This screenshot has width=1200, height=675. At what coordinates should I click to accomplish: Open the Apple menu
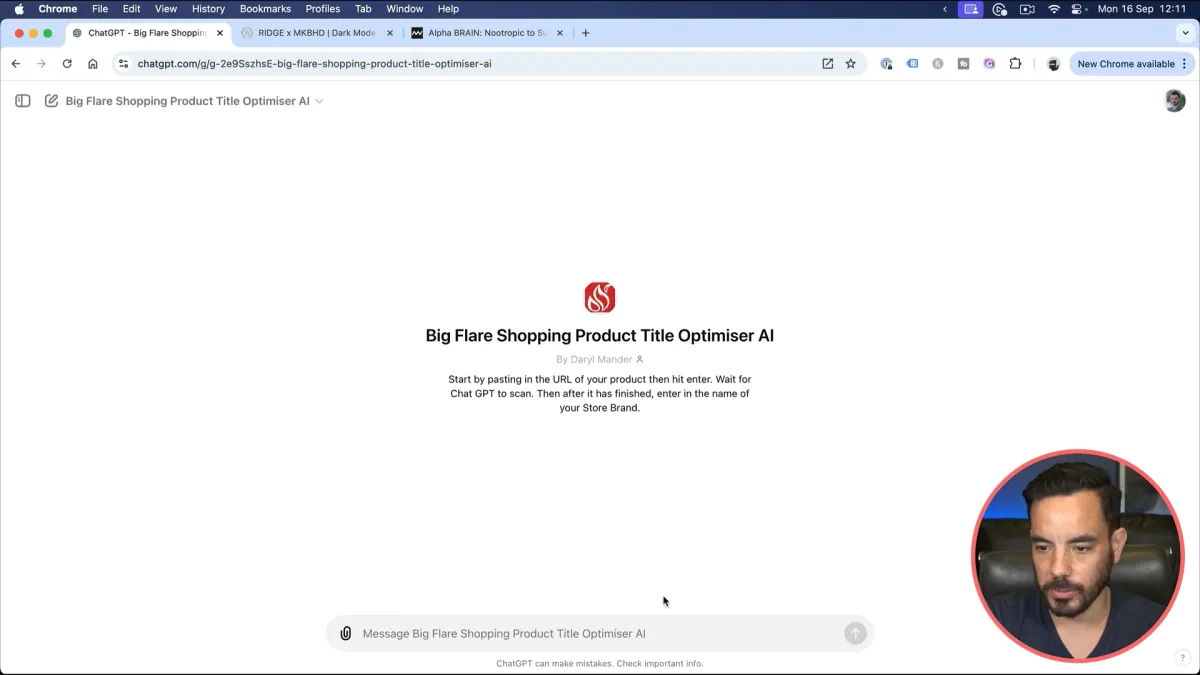click(19, 9)
